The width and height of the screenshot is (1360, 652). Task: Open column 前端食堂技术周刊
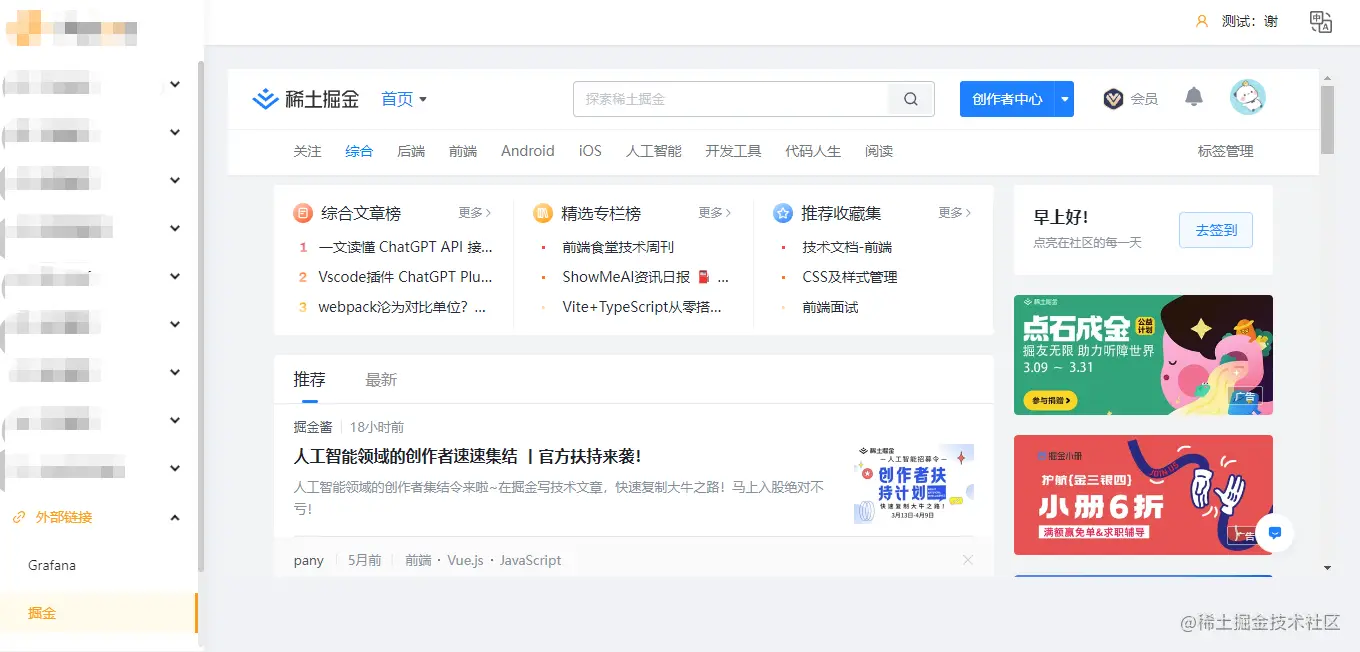tap(618, 247)
